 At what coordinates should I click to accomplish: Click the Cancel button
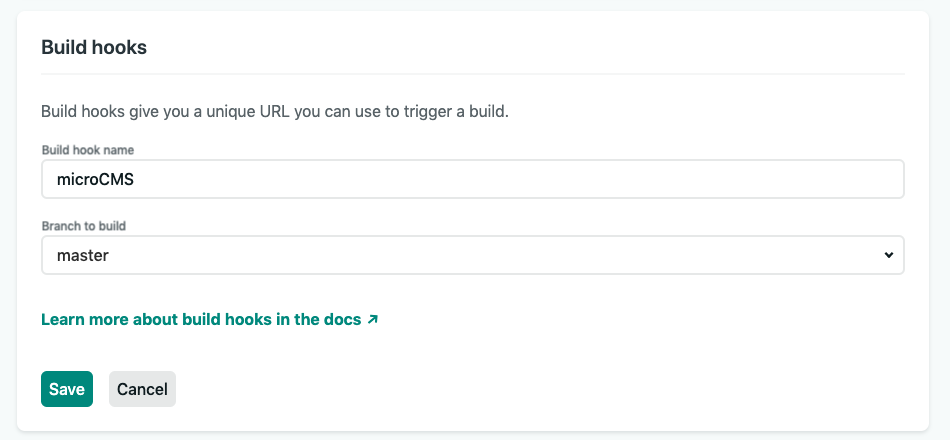tap(142, 389)
